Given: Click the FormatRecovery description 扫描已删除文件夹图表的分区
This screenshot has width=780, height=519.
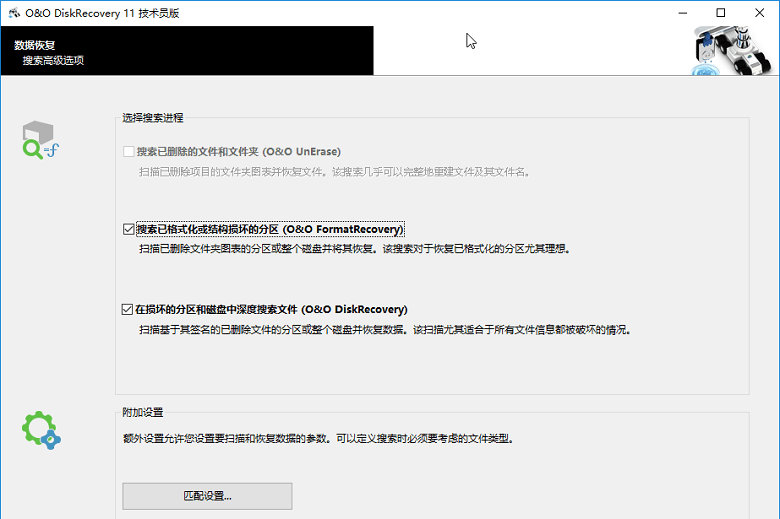Looking at the screenshot, I should [354, 249].
